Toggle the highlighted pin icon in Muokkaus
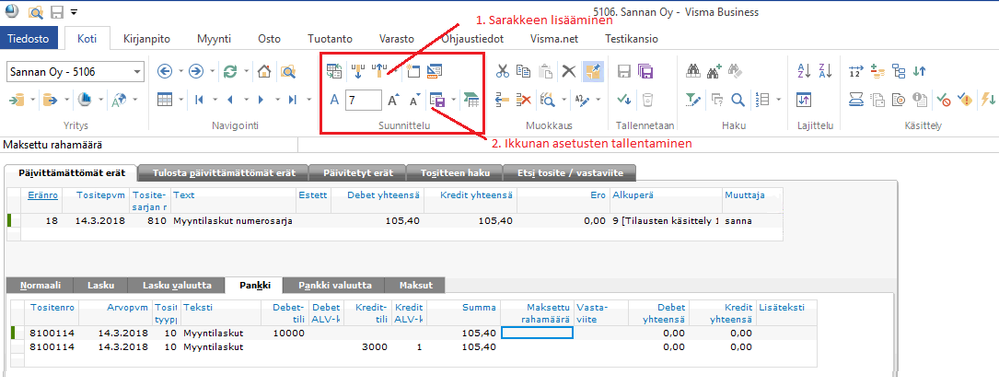 593,71
